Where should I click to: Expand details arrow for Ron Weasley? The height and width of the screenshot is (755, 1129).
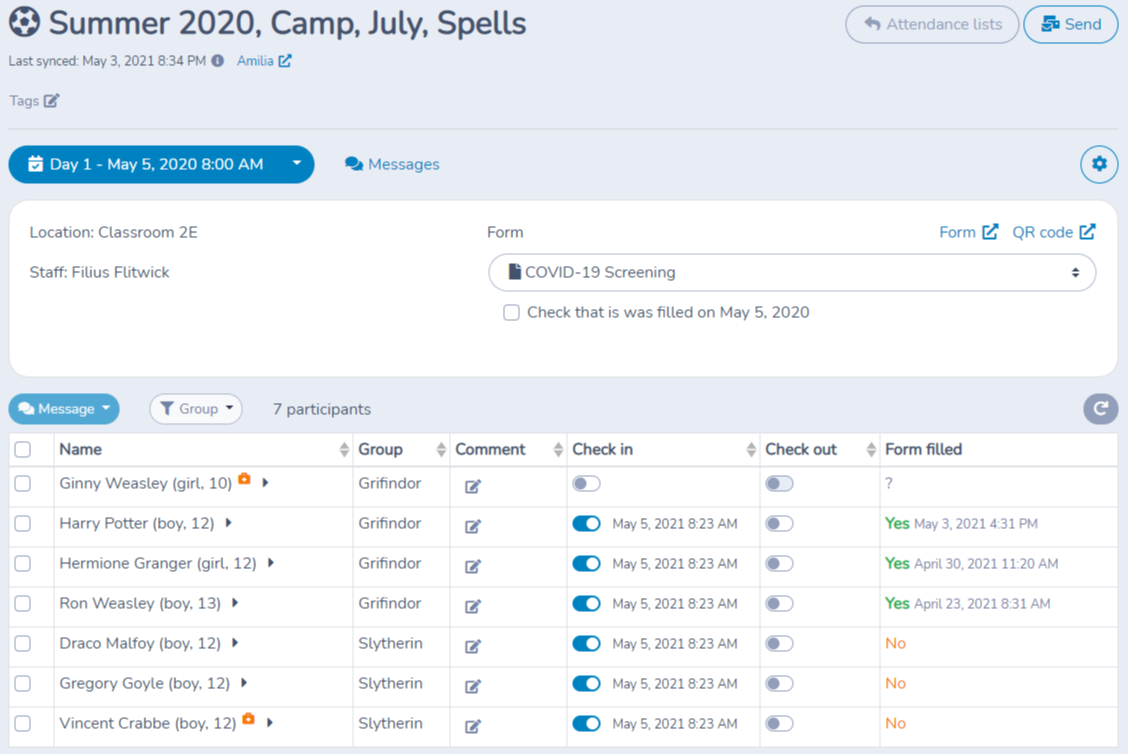click(235, 603)
